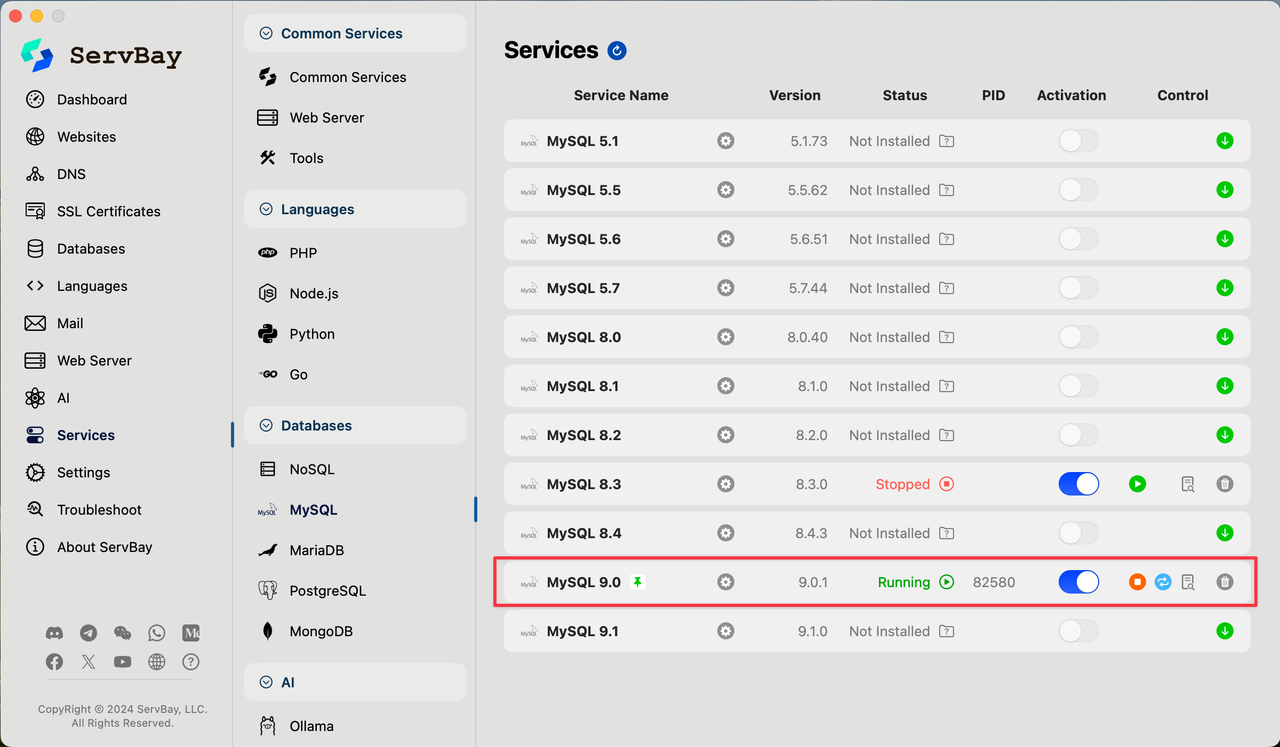1280x747 pixels.
Task: Delete MySQL 9.0 with trash icon
Action: pyautogui.click(x=1225, y=582)
